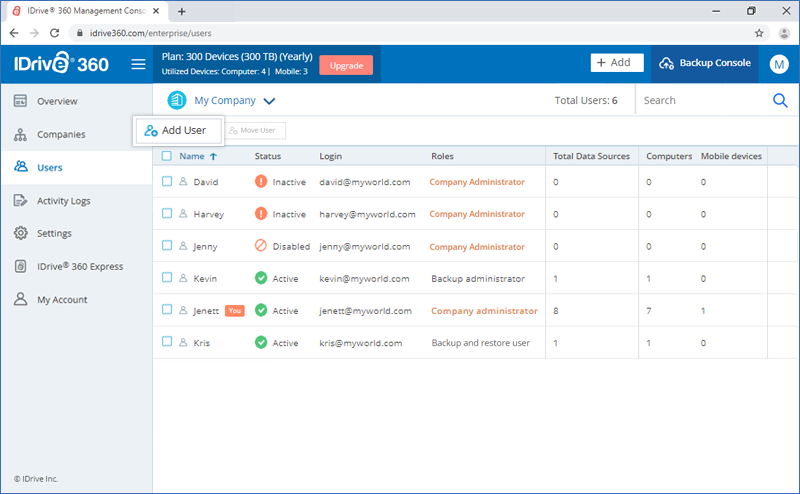Click the Add User button

click(179, 131)
